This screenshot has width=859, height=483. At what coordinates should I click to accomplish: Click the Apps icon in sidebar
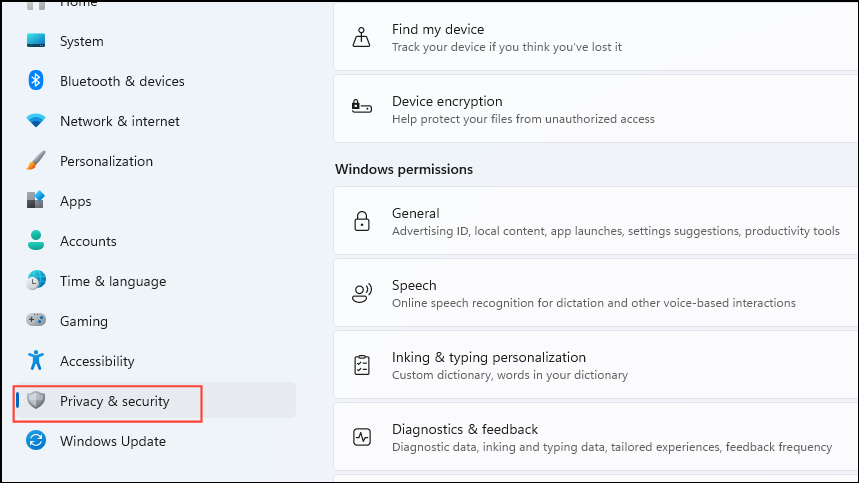pos(36,200)
